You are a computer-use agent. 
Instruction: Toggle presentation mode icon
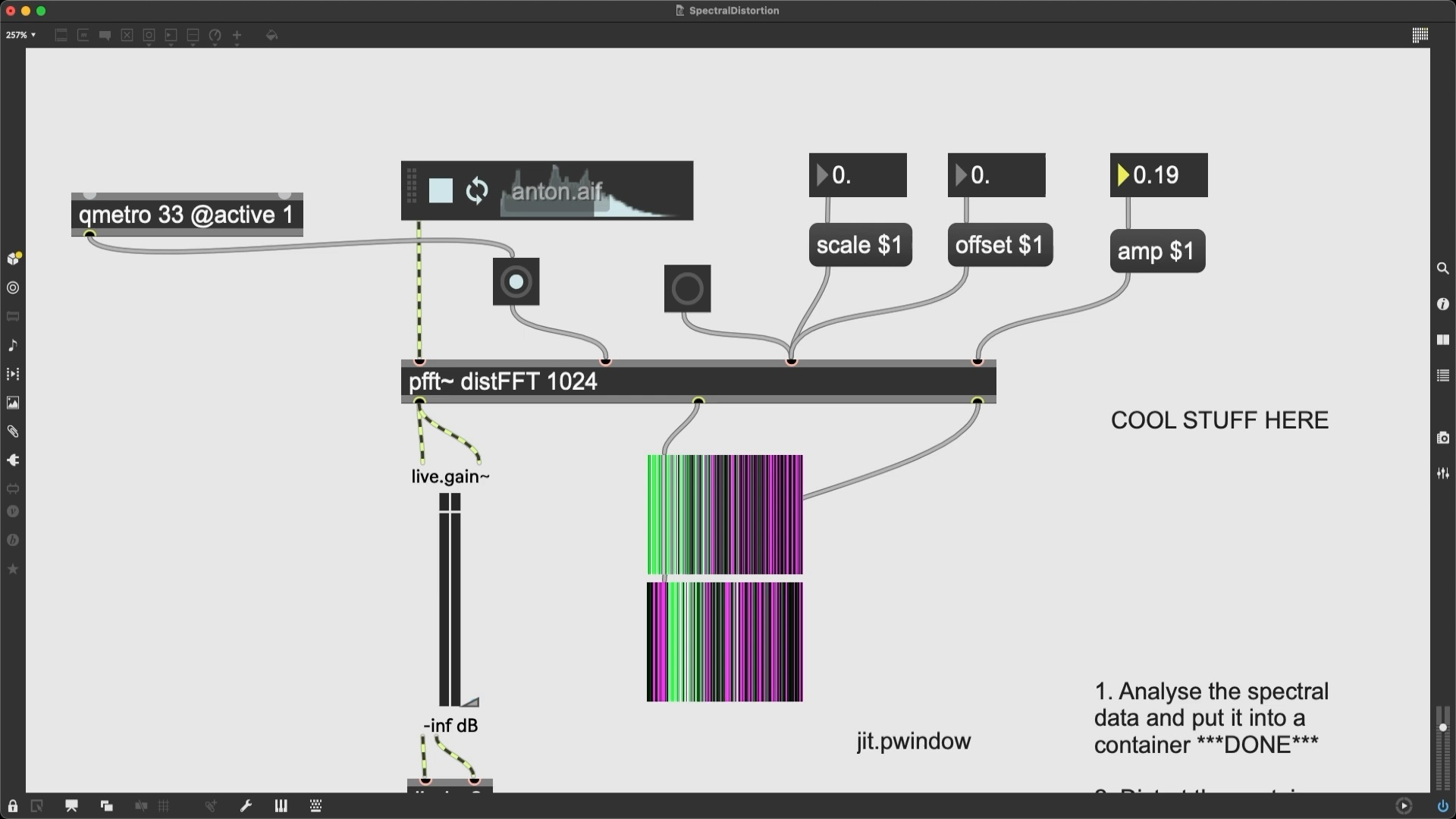(x=71, y=806)
